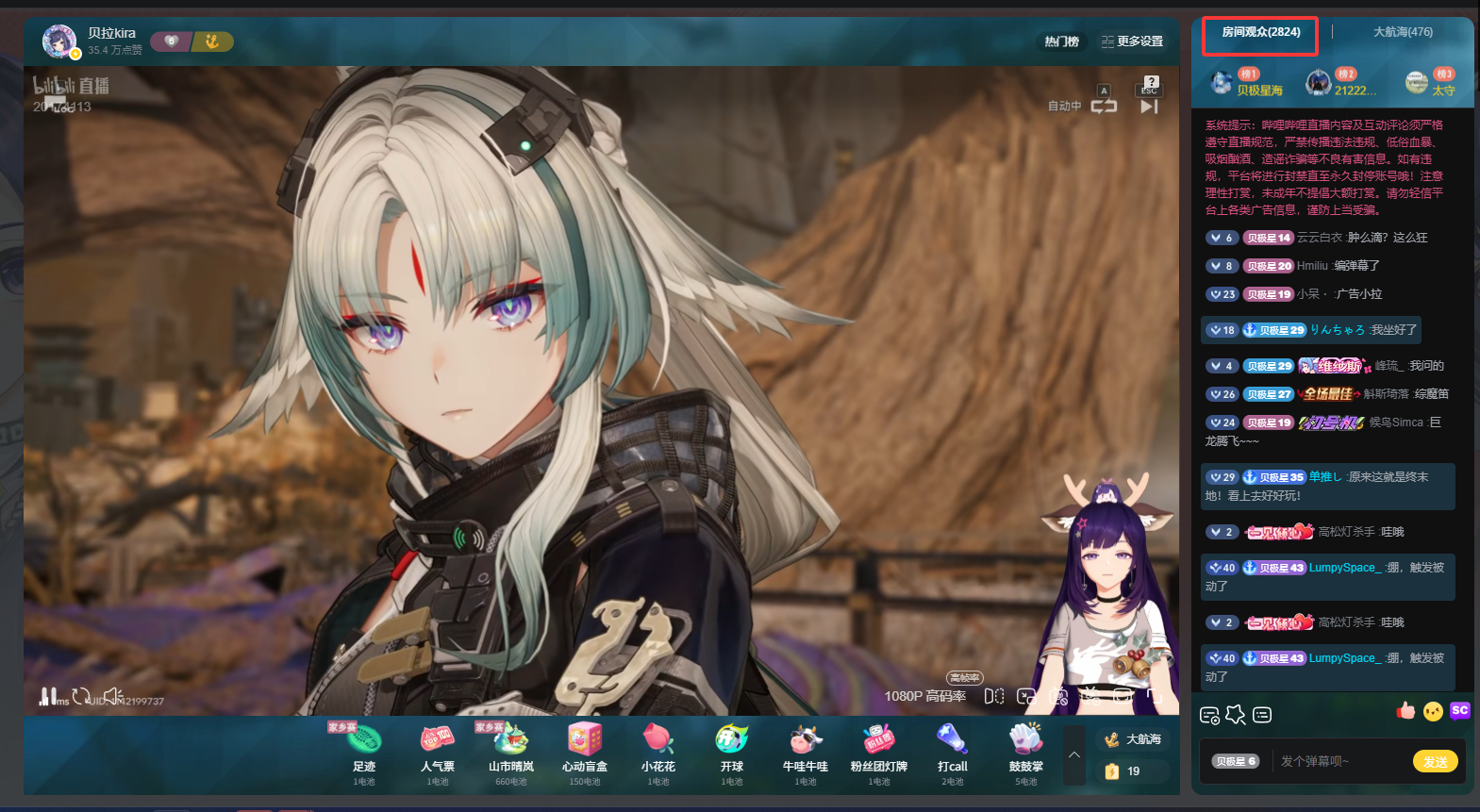Click username 云云白衣 in chat
1480x812 pixels.
point(1320,238)
